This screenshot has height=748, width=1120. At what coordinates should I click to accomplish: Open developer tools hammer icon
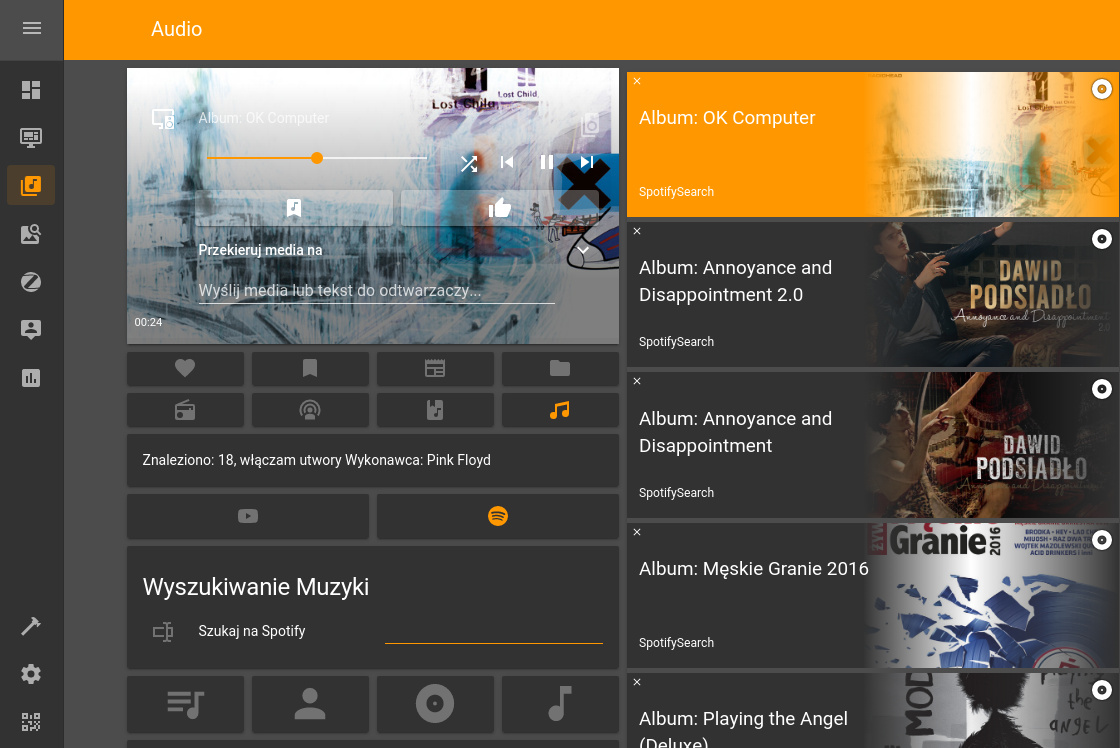(31, 626)
